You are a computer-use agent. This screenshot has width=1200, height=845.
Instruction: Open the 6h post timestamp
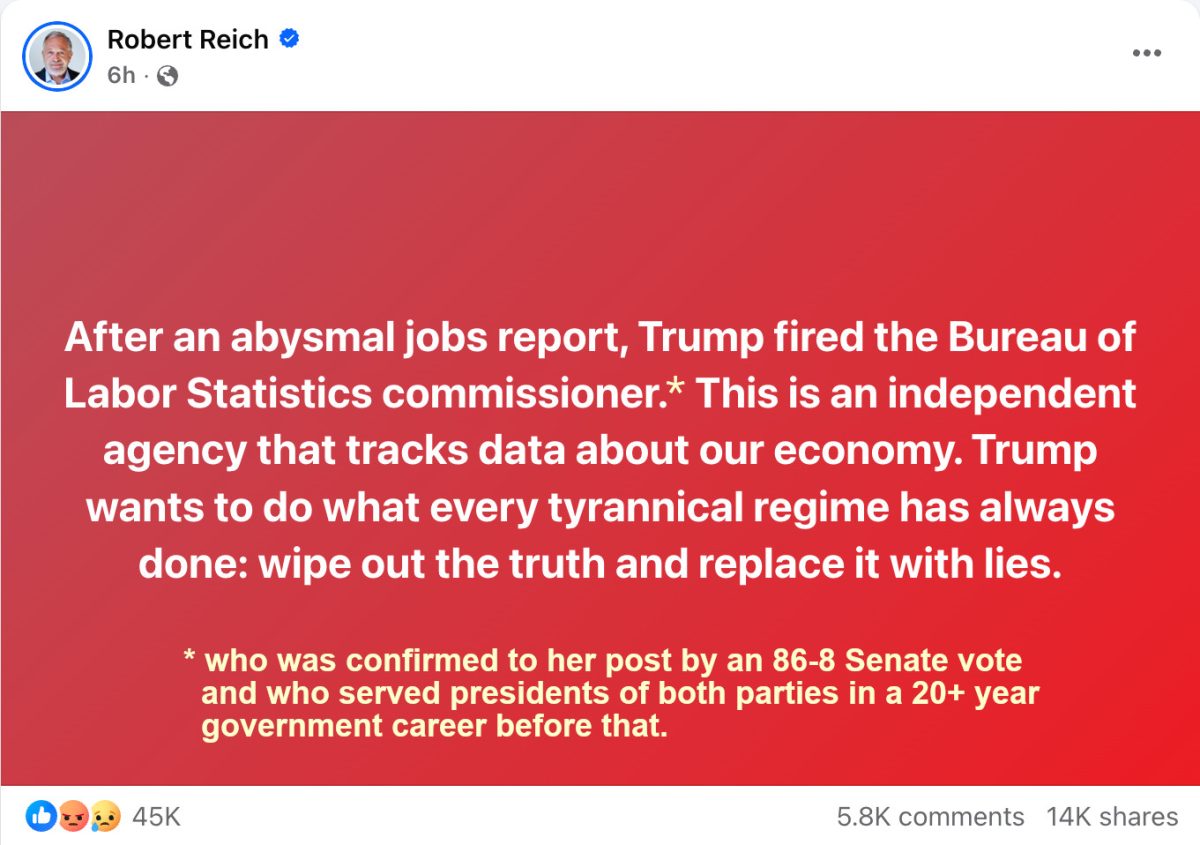click(121, 75)
